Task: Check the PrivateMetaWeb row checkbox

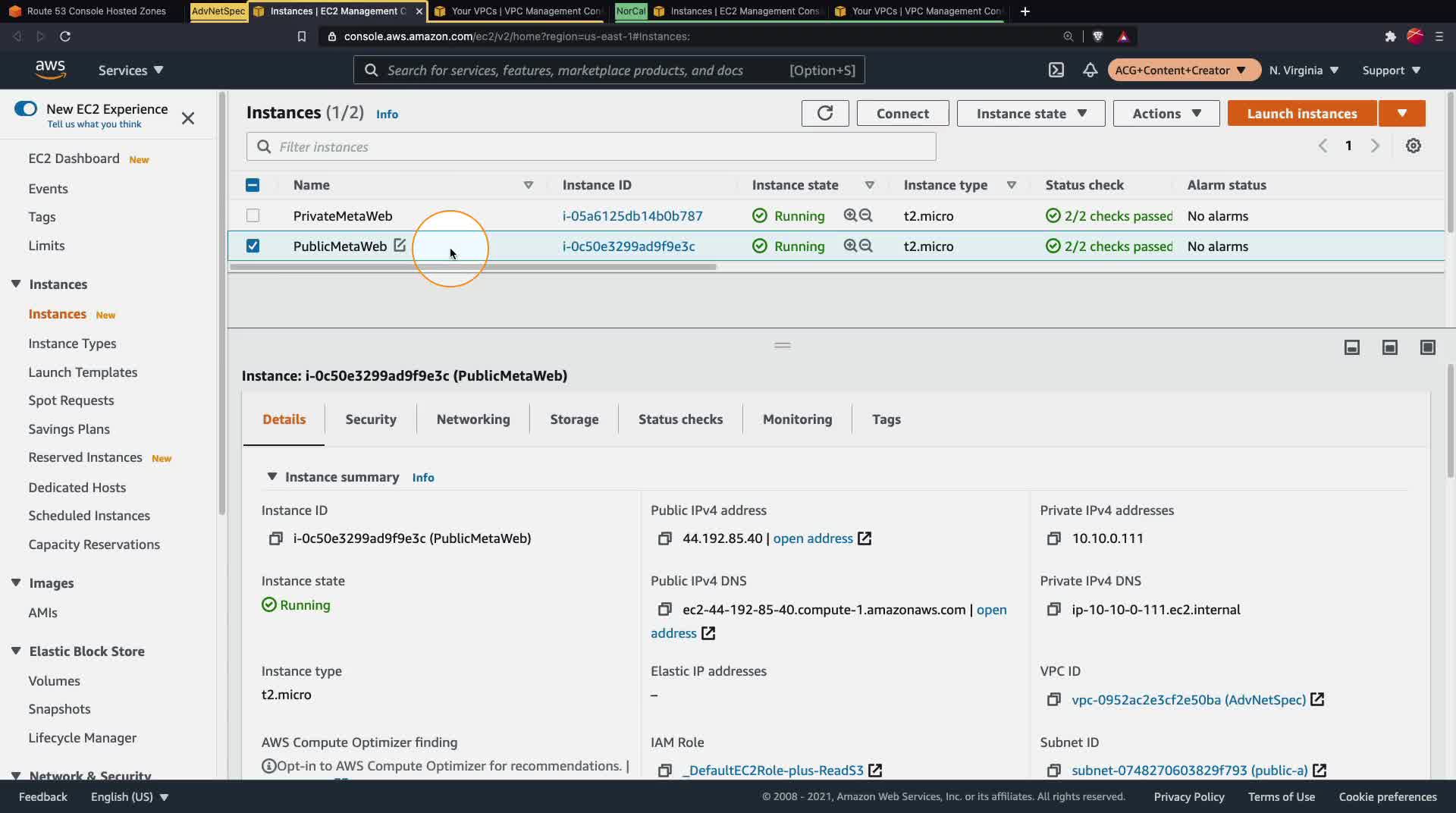Action: [x=253, y=215]
